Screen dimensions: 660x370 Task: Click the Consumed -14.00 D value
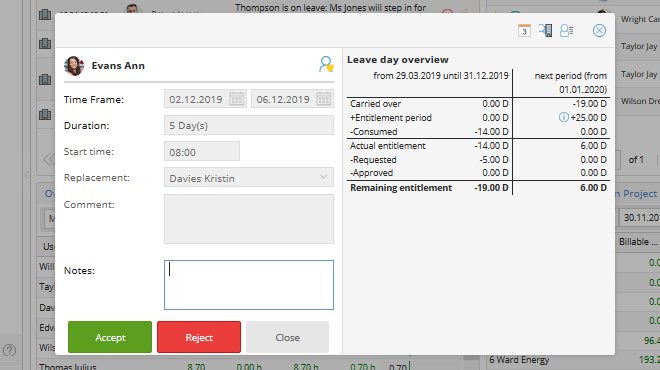pyautogui.click(x=491, y=132)
